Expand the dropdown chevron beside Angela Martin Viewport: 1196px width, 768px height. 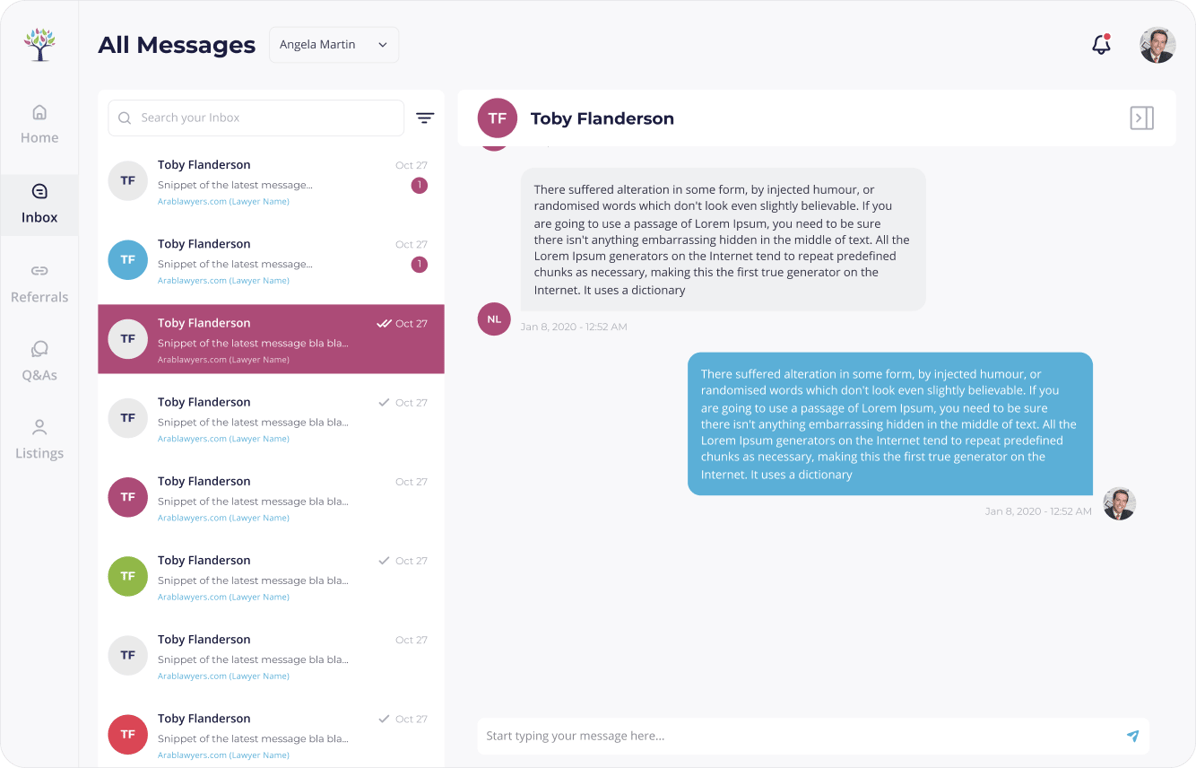point(383,45)
